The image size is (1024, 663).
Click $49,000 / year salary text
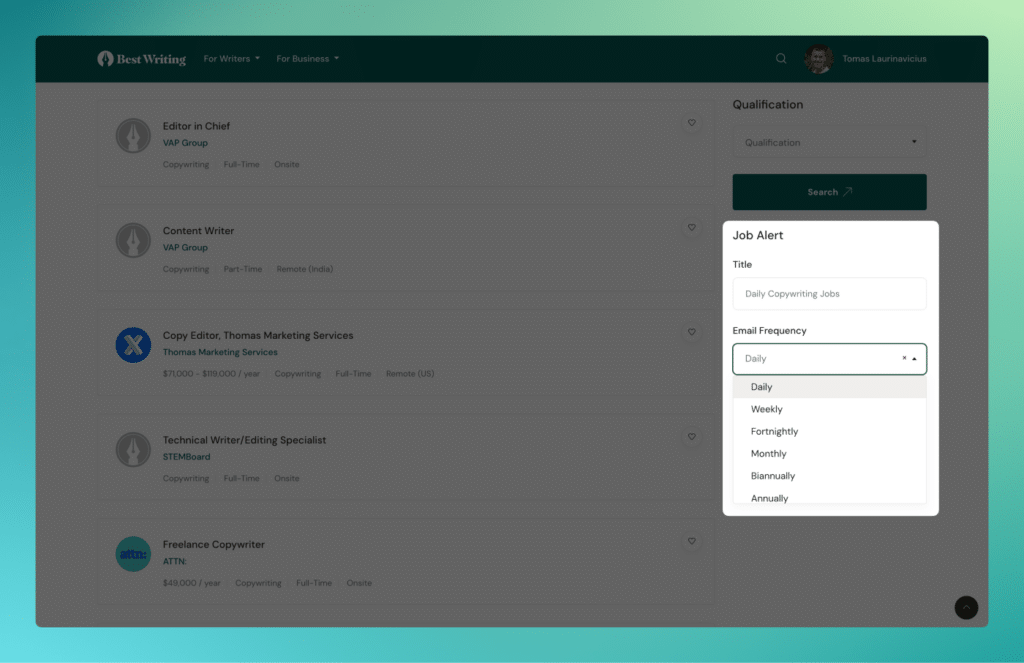click(x=191, y=583)
